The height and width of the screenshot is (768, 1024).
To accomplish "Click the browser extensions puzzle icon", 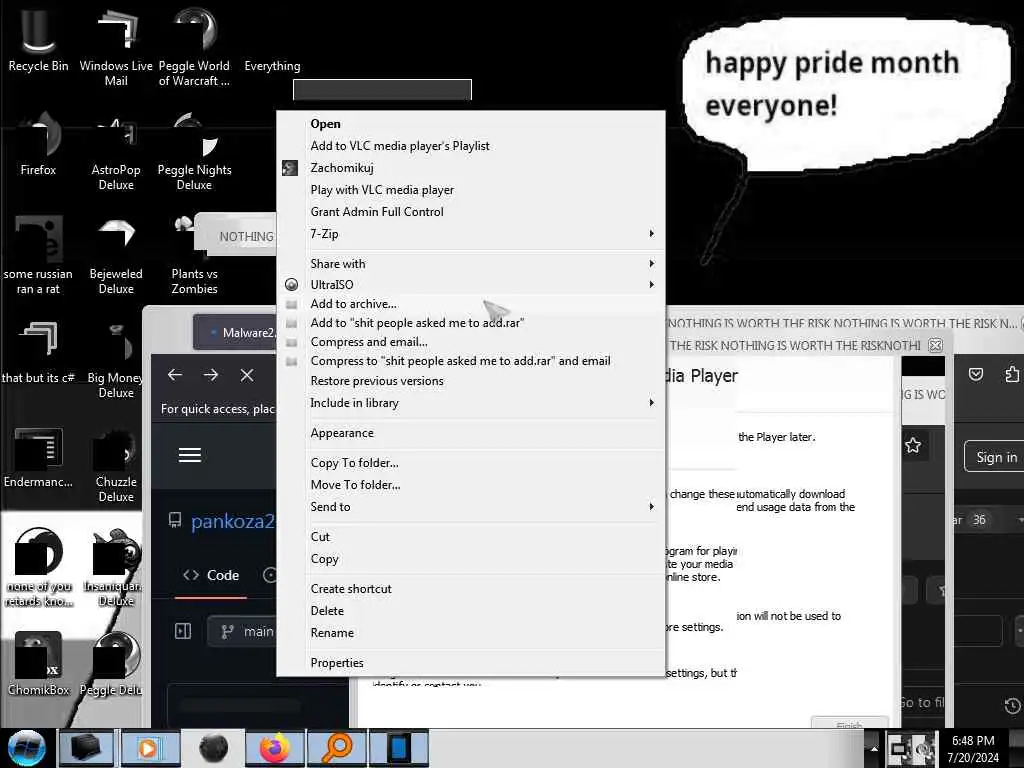I will click(1012, 374).
